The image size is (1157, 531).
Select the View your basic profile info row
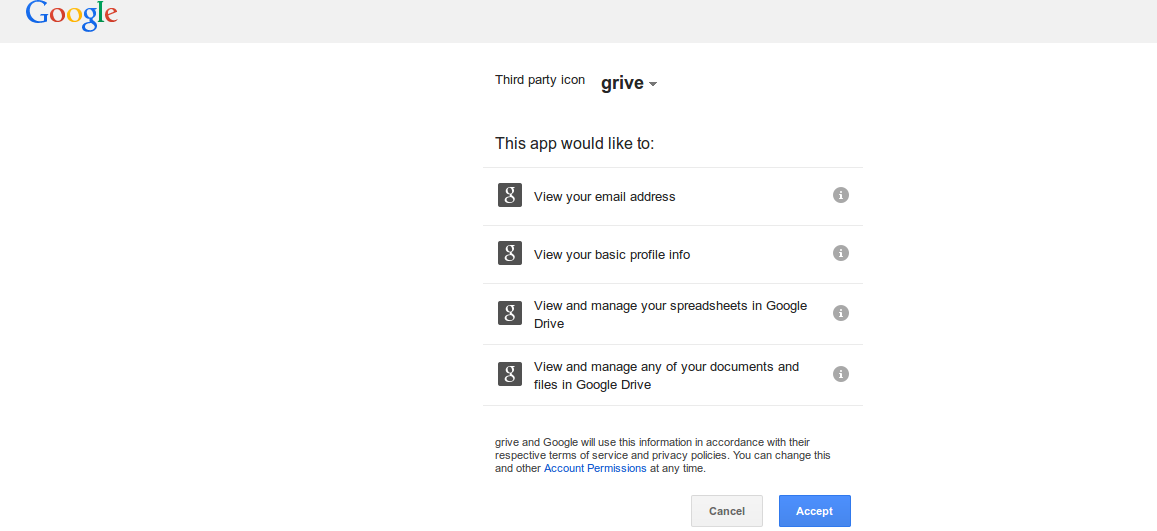[x=612, y=255]
